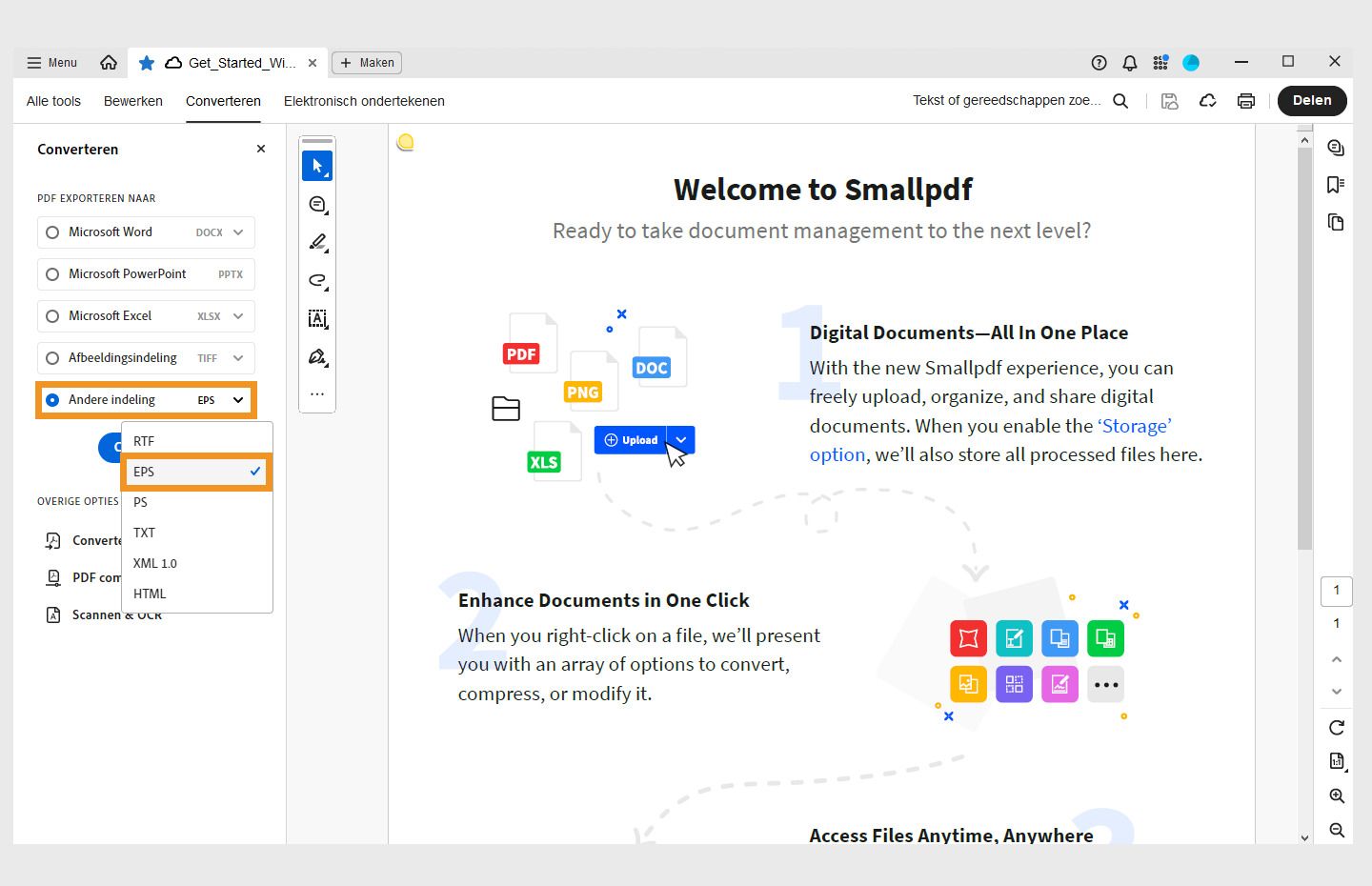Open the comments panel in right sidebar
The width and height of the screenshot is (1372, 886).
[x=1336, y=147]
